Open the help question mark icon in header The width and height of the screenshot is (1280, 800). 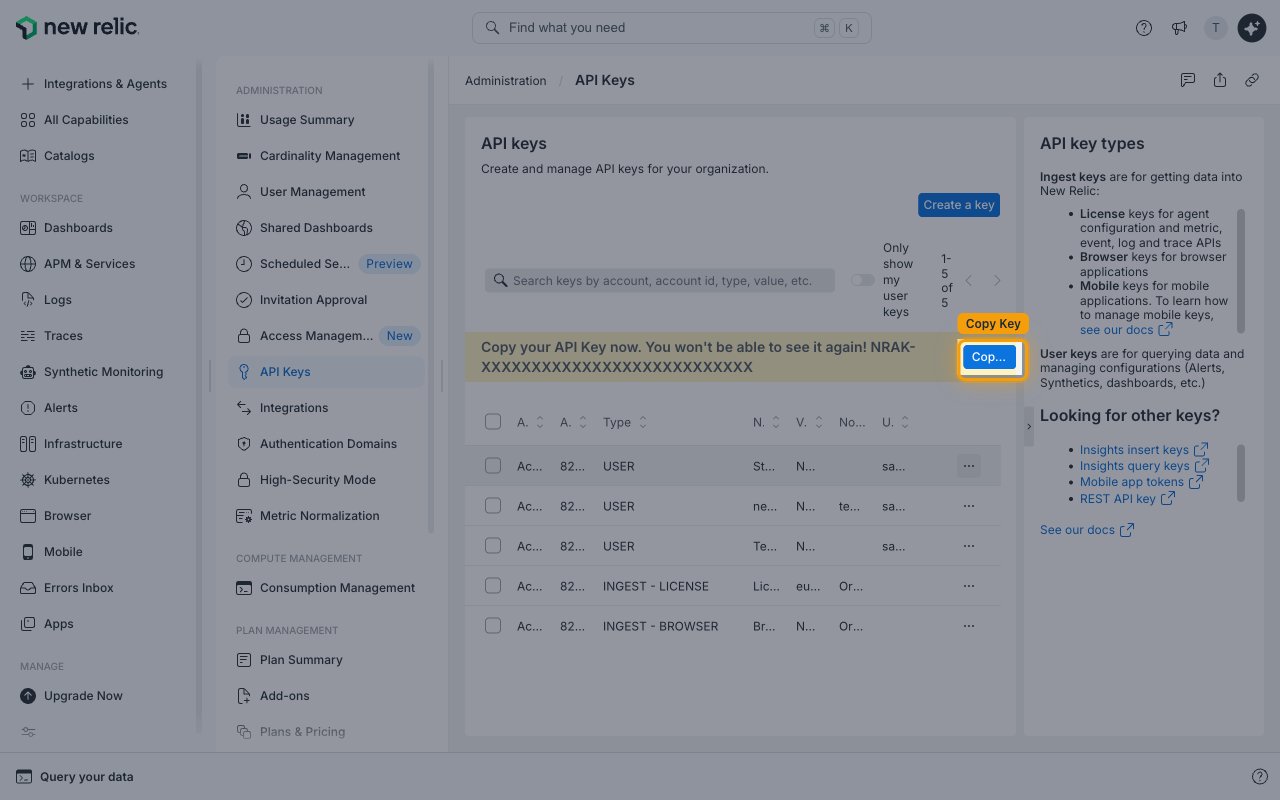coord(1144,28)
